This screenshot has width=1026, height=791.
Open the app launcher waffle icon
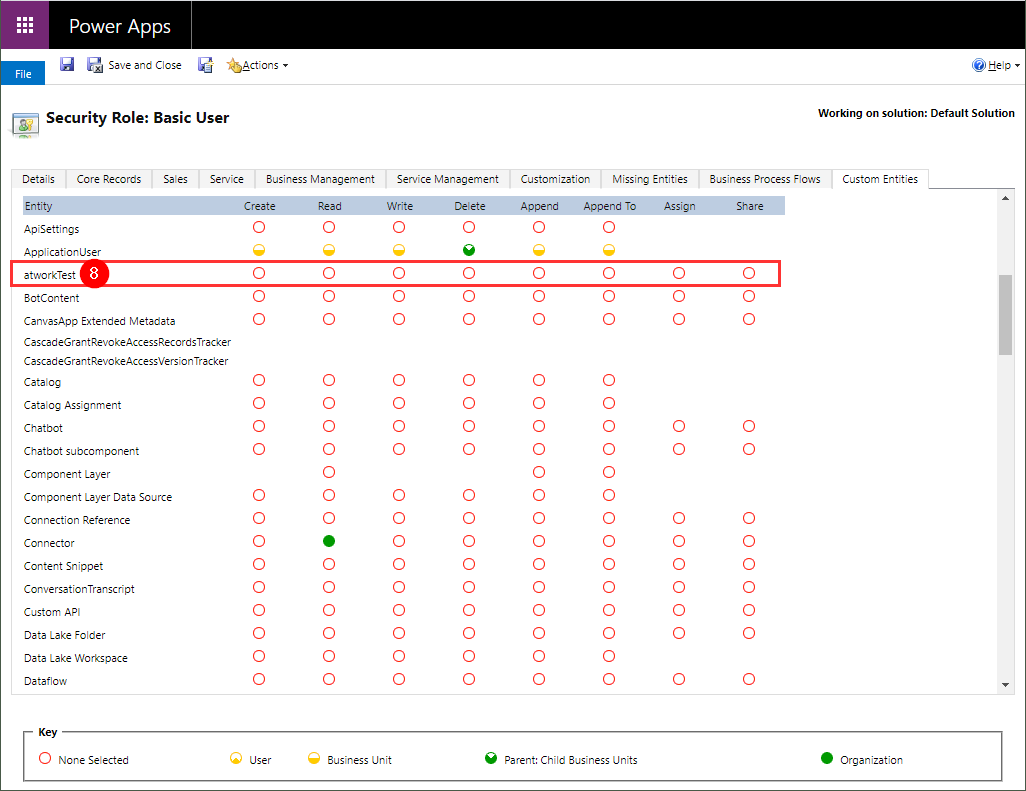(x=25, y=25)
